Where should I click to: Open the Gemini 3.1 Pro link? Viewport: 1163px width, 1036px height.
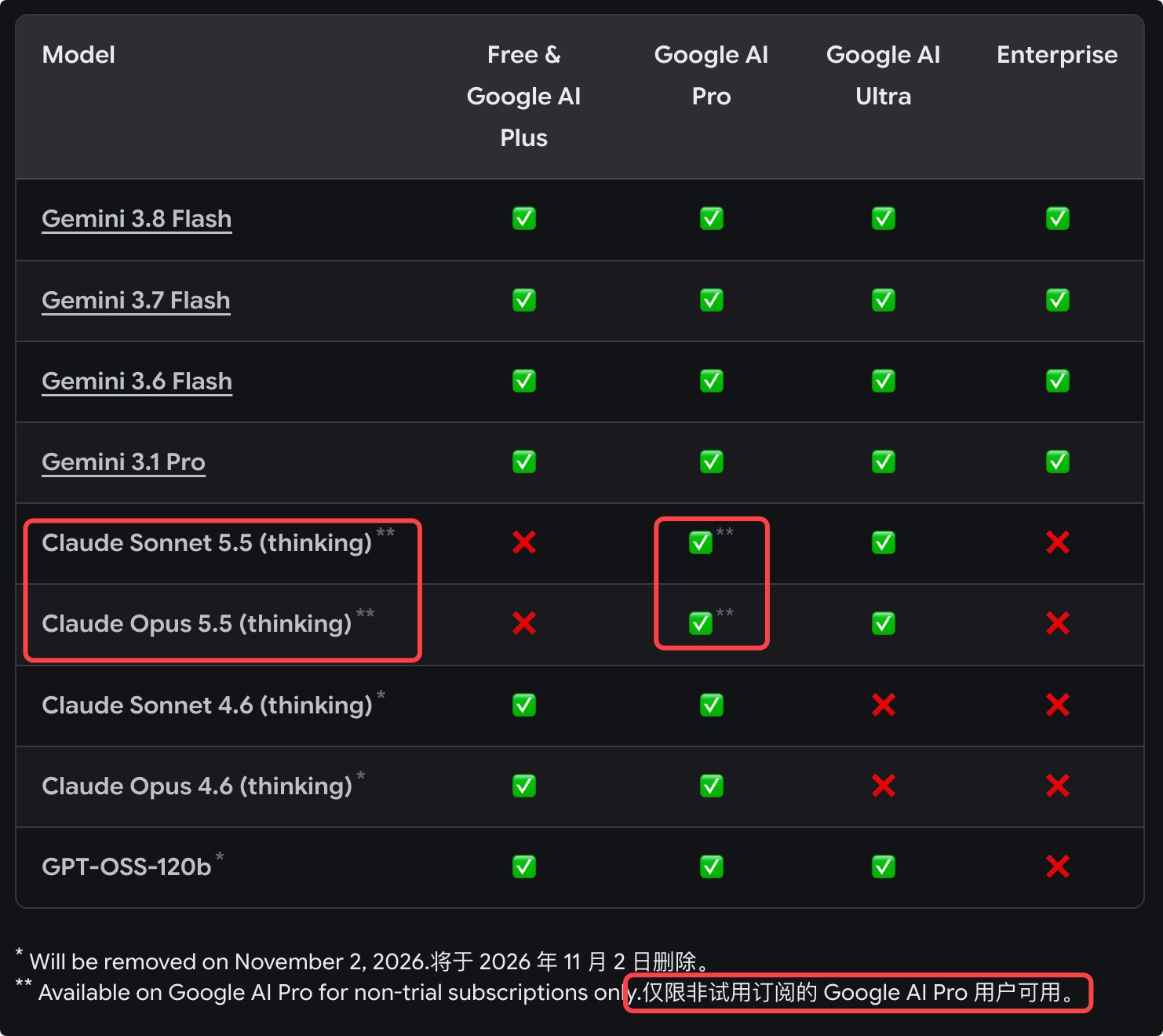point(123,461)
